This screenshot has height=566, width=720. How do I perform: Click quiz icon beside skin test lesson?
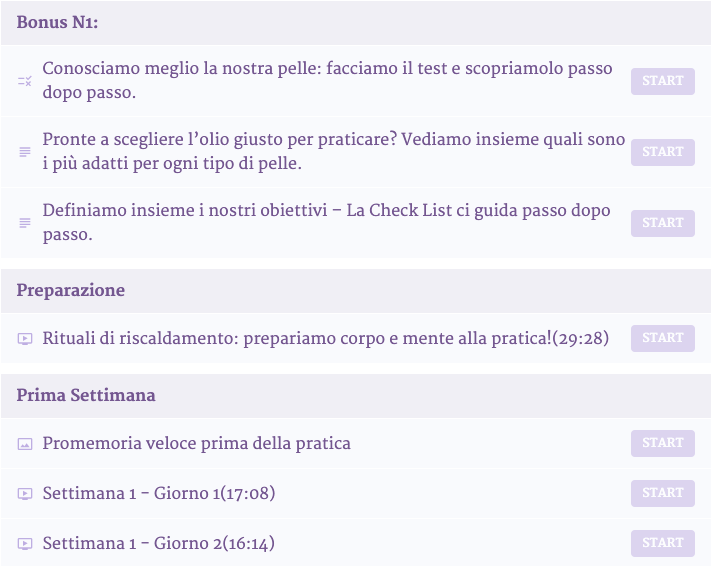click(25, 81)
